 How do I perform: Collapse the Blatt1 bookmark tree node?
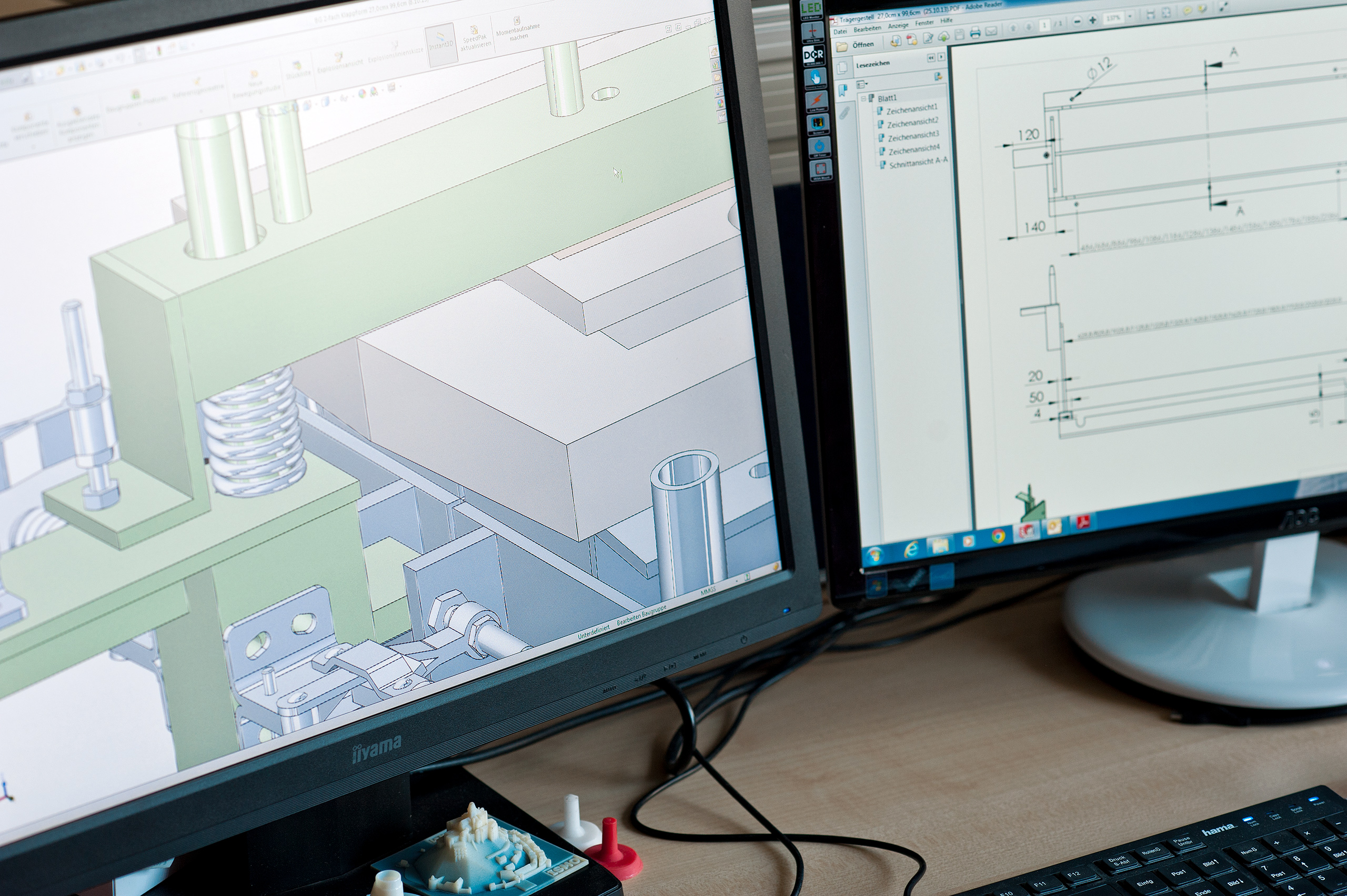[863, 99]
